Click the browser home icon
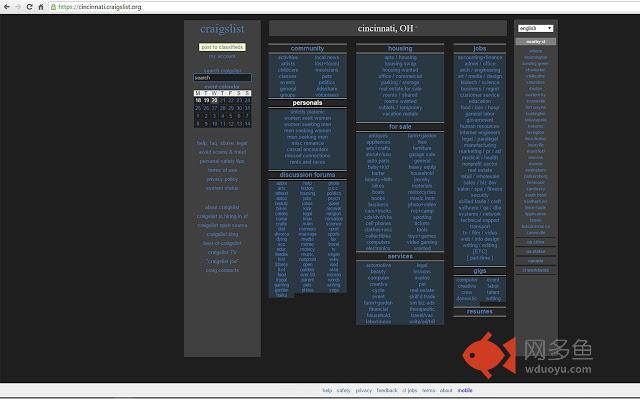640x400 pixels. coord(41,7)
